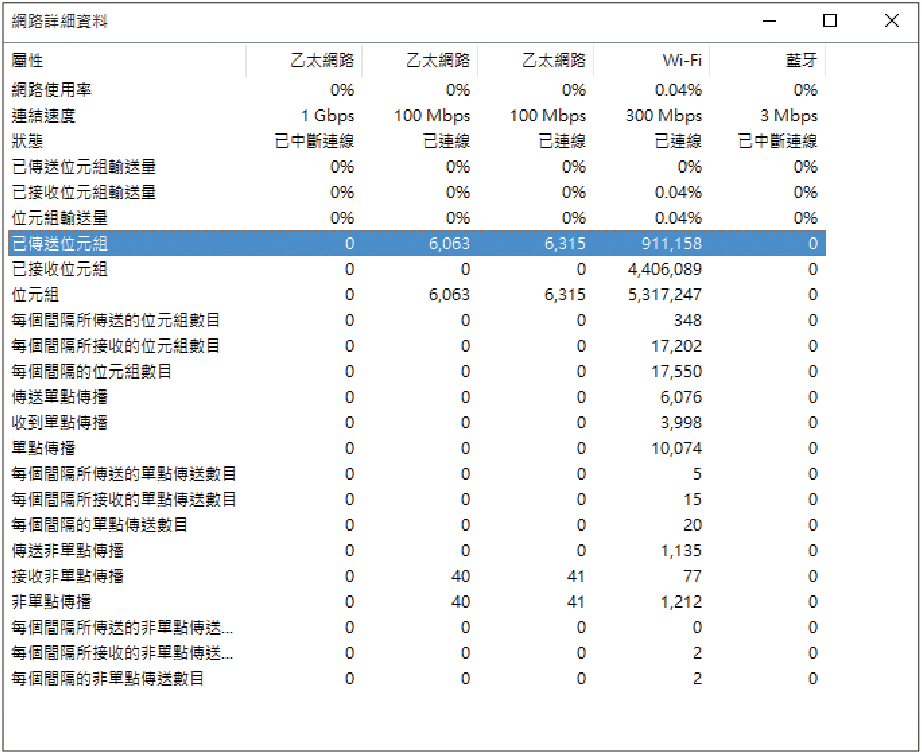
Task: Select the 每個間隔的位元組數目 row label
Action: 91,372
